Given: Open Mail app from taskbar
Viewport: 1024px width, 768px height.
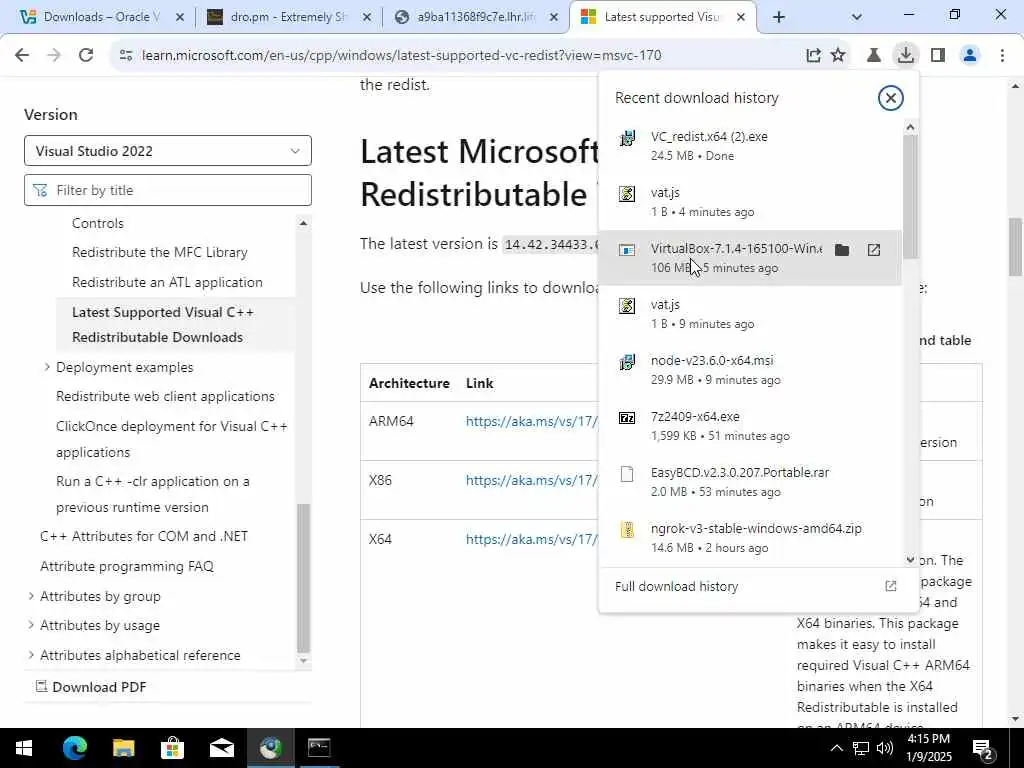Looking at the screenshot, I should 222,748.
